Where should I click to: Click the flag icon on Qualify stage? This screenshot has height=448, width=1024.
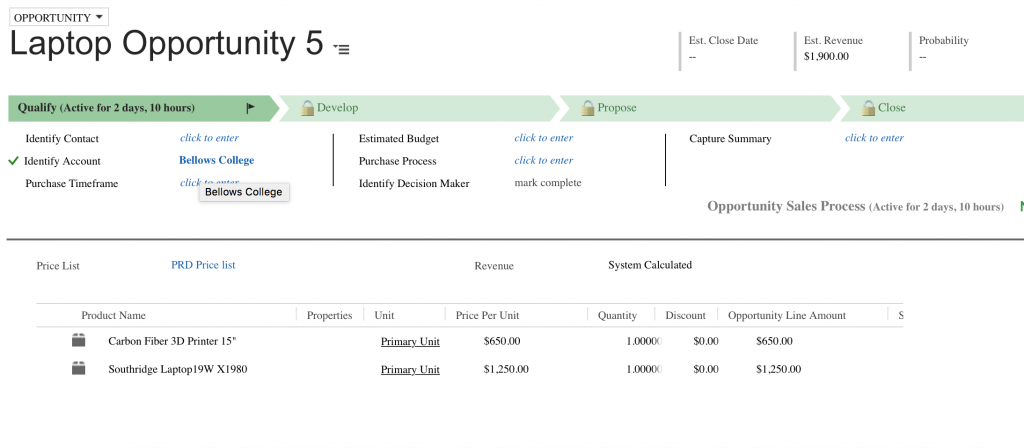(x=250, y=108)
